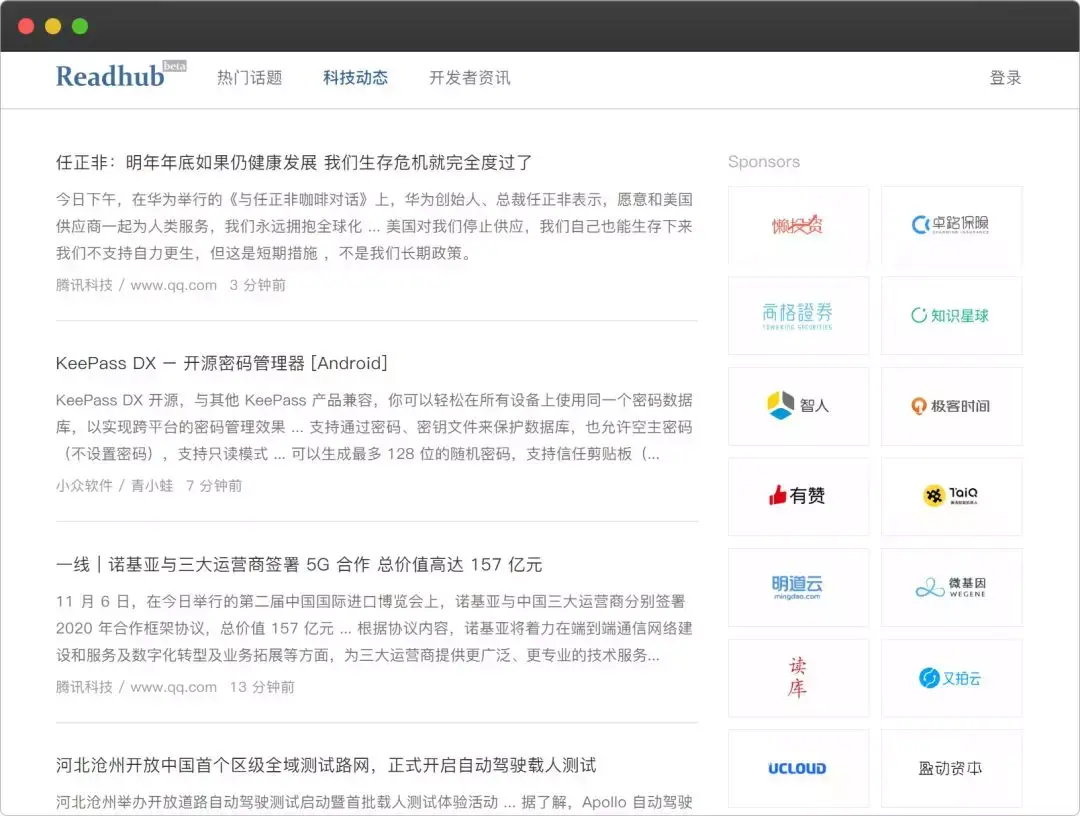This screenshot has width=1080, height=816.
Task: Open the 又拍云 sponsor logo
Action: pyautogui.click(x=951, y=678)
